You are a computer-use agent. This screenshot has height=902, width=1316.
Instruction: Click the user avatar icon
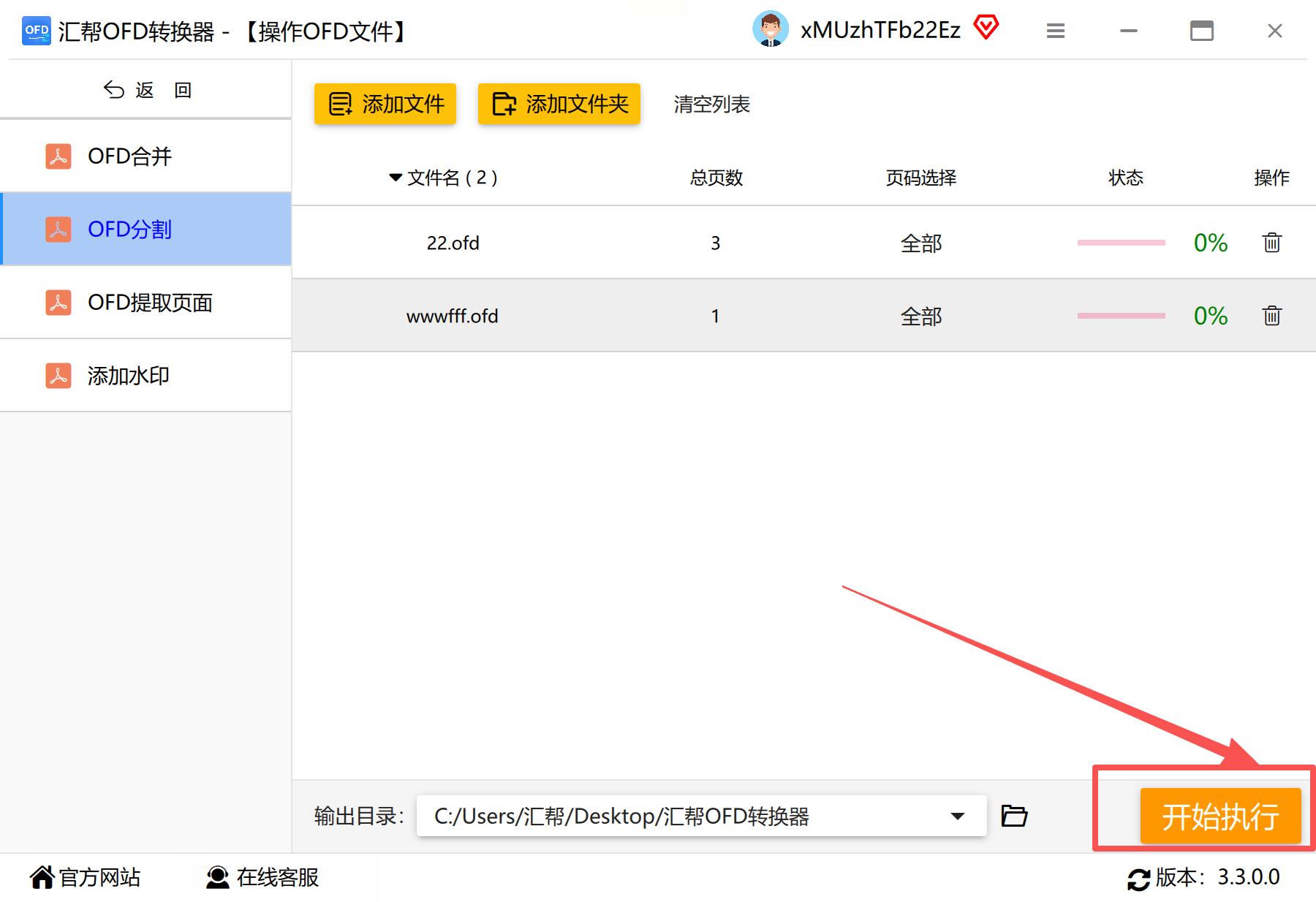[x=770, y=29]
